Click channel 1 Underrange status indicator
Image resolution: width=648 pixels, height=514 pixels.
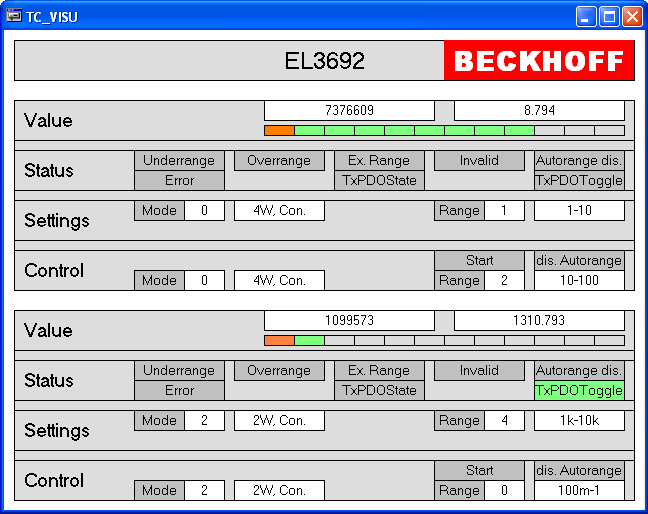click(x=179, y=160)
